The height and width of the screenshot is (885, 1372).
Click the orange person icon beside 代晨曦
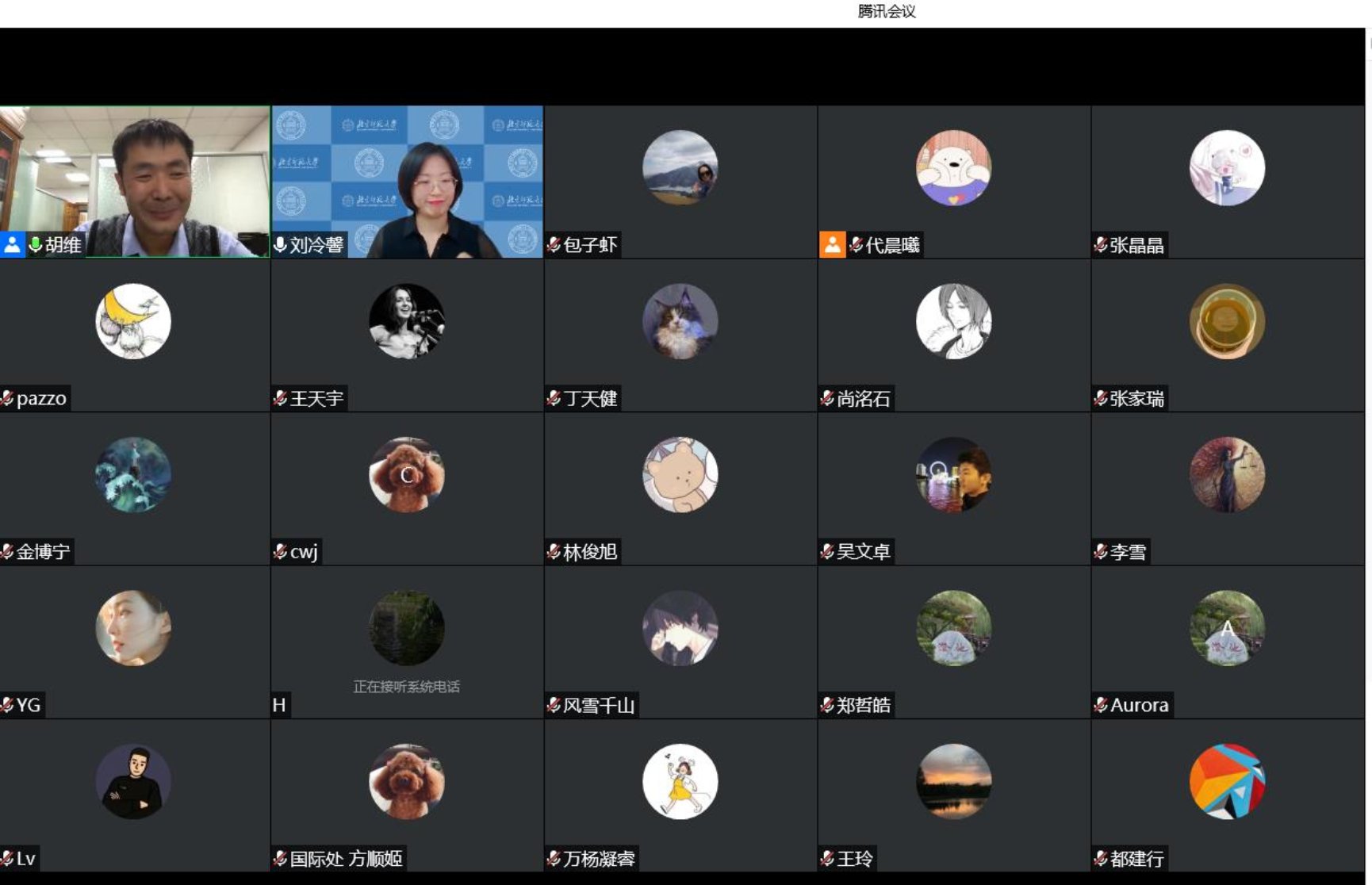pos(832,245)
